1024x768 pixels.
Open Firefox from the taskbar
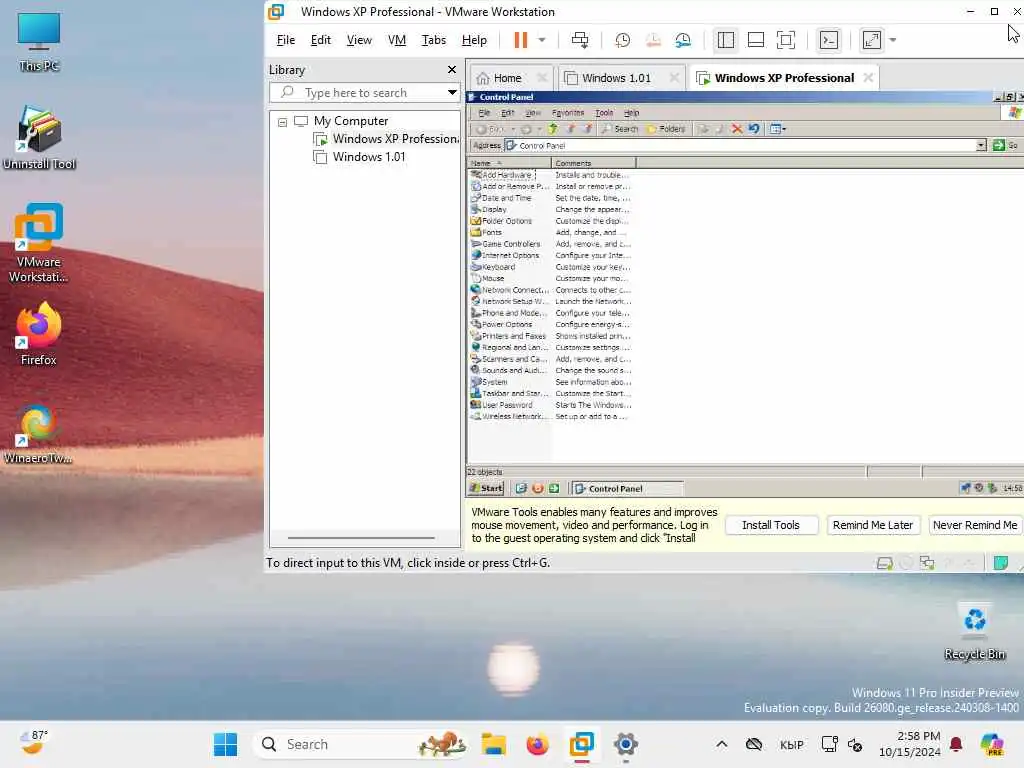click(537, 744)
